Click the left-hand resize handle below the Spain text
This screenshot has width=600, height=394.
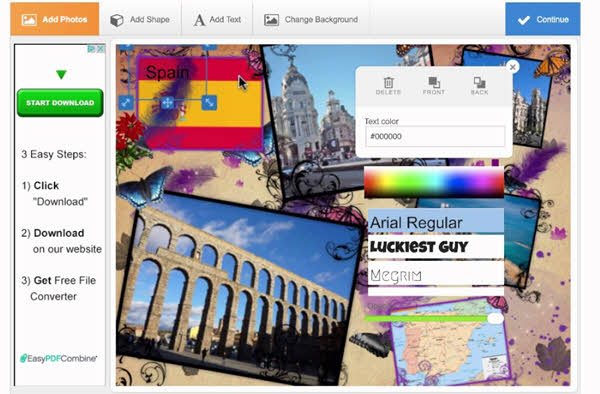pyautogui.click(x=126, y=103)
